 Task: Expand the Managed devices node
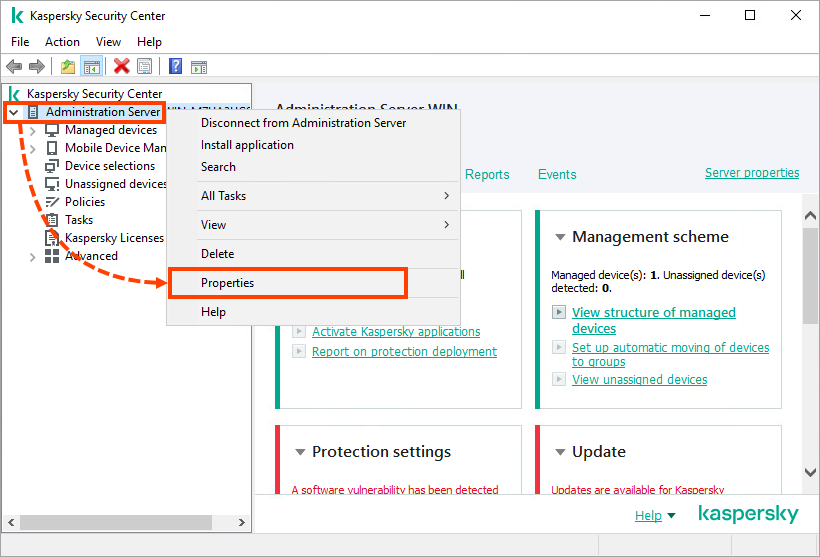click(32, 130)
